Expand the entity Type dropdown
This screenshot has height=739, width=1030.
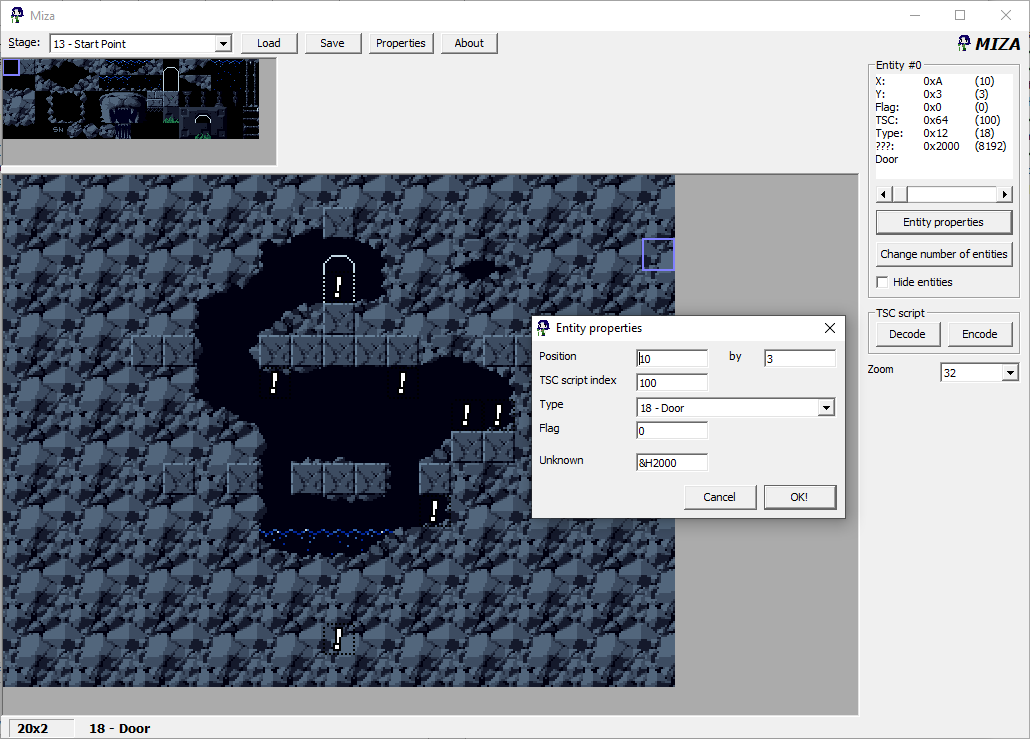click(x=825, y=408)
